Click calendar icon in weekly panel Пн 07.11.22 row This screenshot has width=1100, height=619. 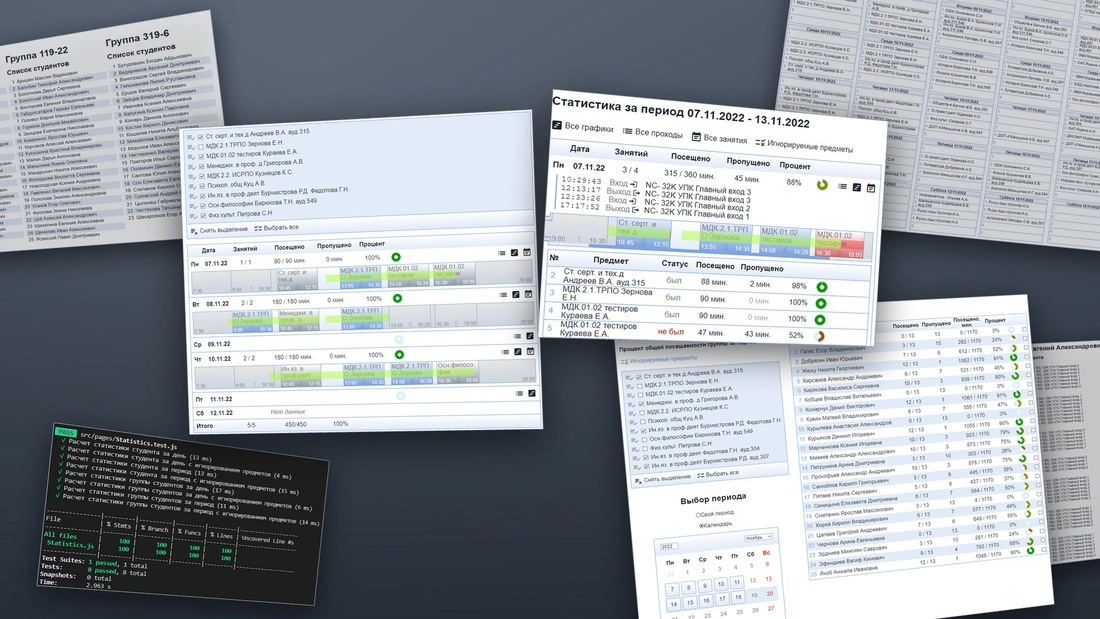pyautogui.click(x=527, y=252)
